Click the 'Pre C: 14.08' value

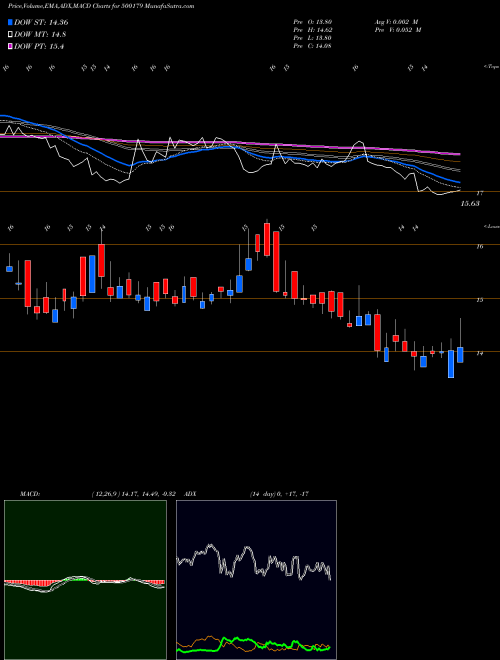click(312, 46)
